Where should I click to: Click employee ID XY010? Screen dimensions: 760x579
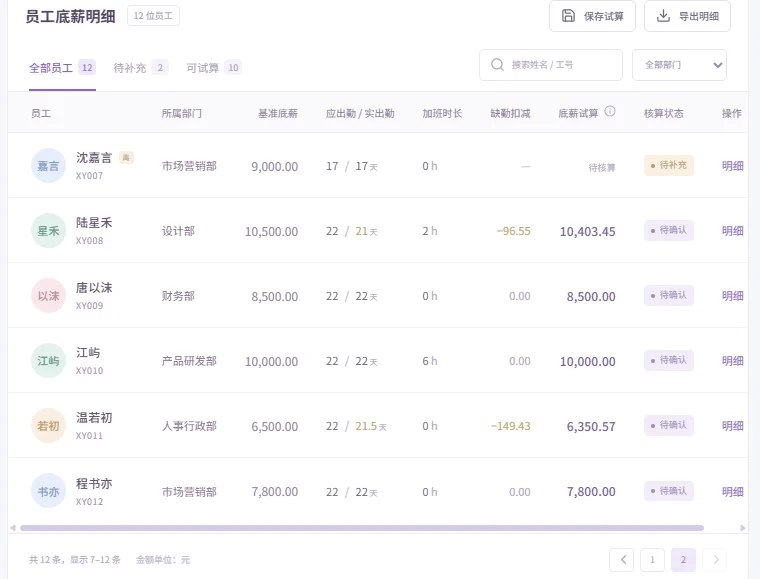pos(89,371)
